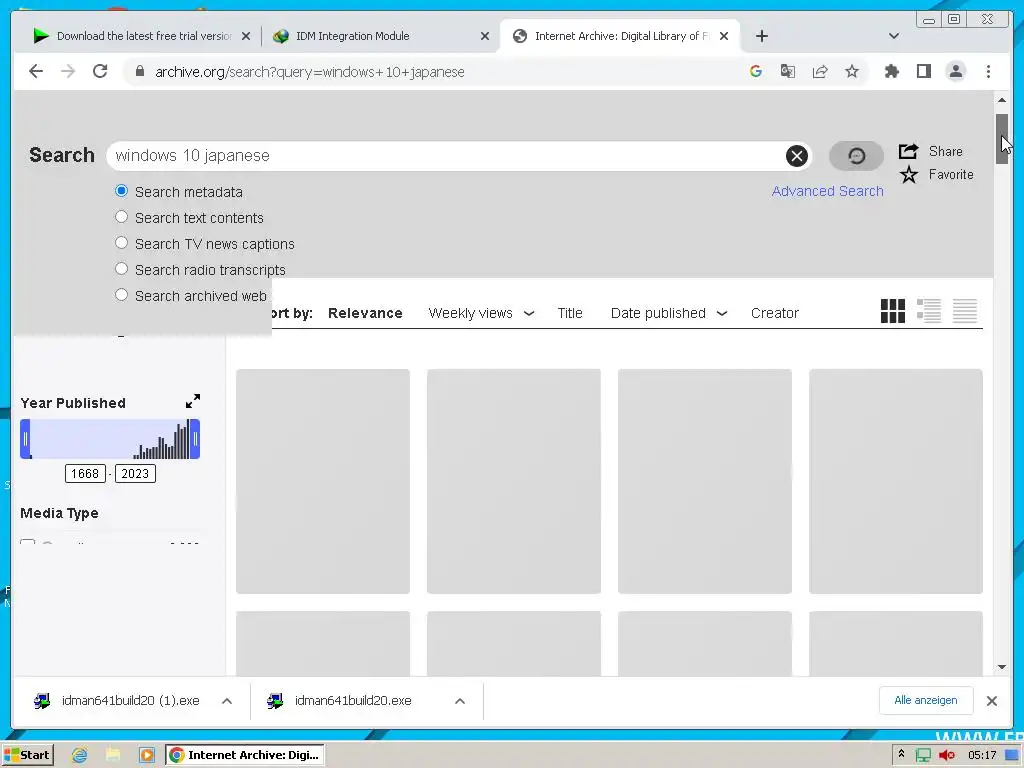Click the page vertical scrollbar thumb
This screenshot has height=768, width=1024.
click(1001, 138)
